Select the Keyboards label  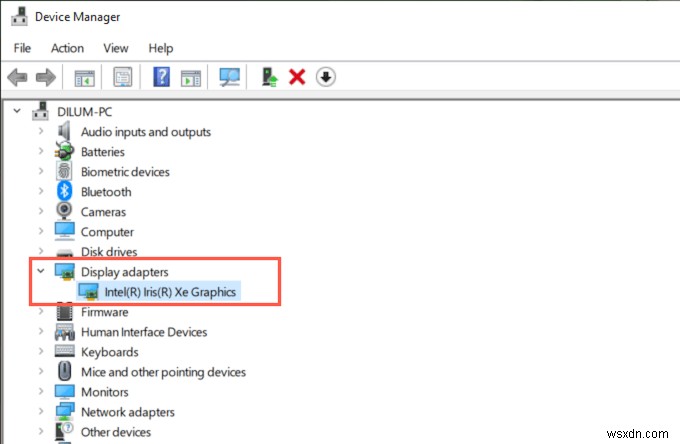coord(110,352)
